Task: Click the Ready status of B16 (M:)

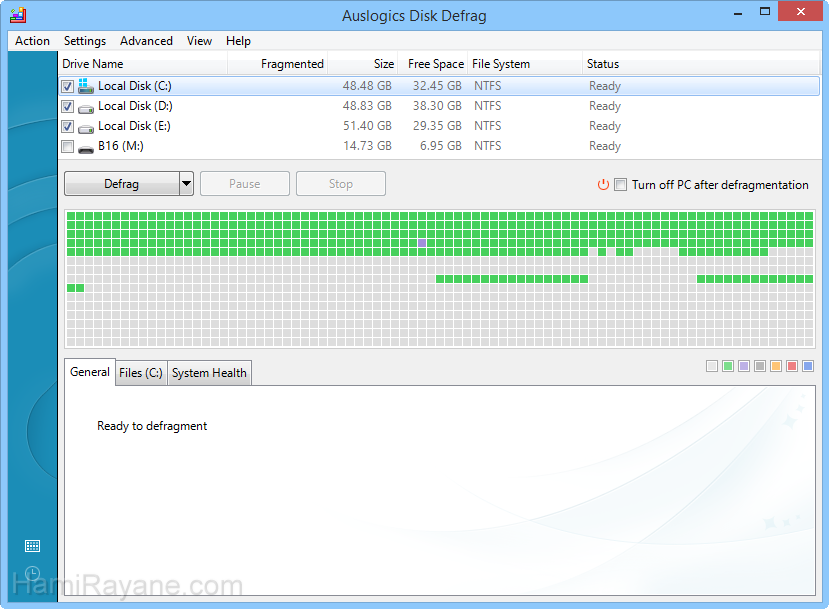Action: tap(605, 146)
